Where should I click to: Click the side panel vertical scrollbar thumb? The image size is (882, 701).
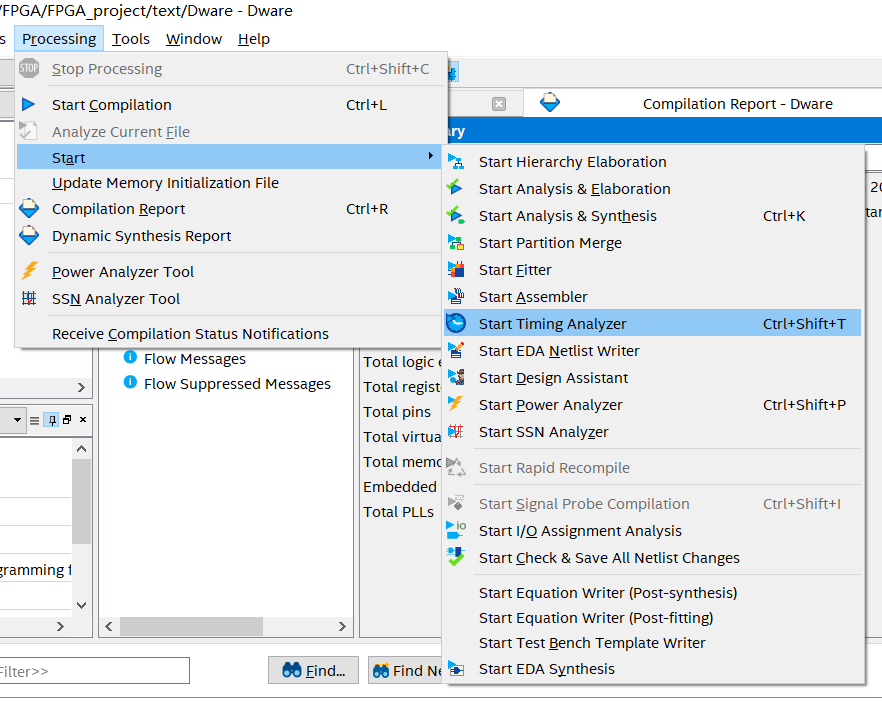(x=82, y=501)
